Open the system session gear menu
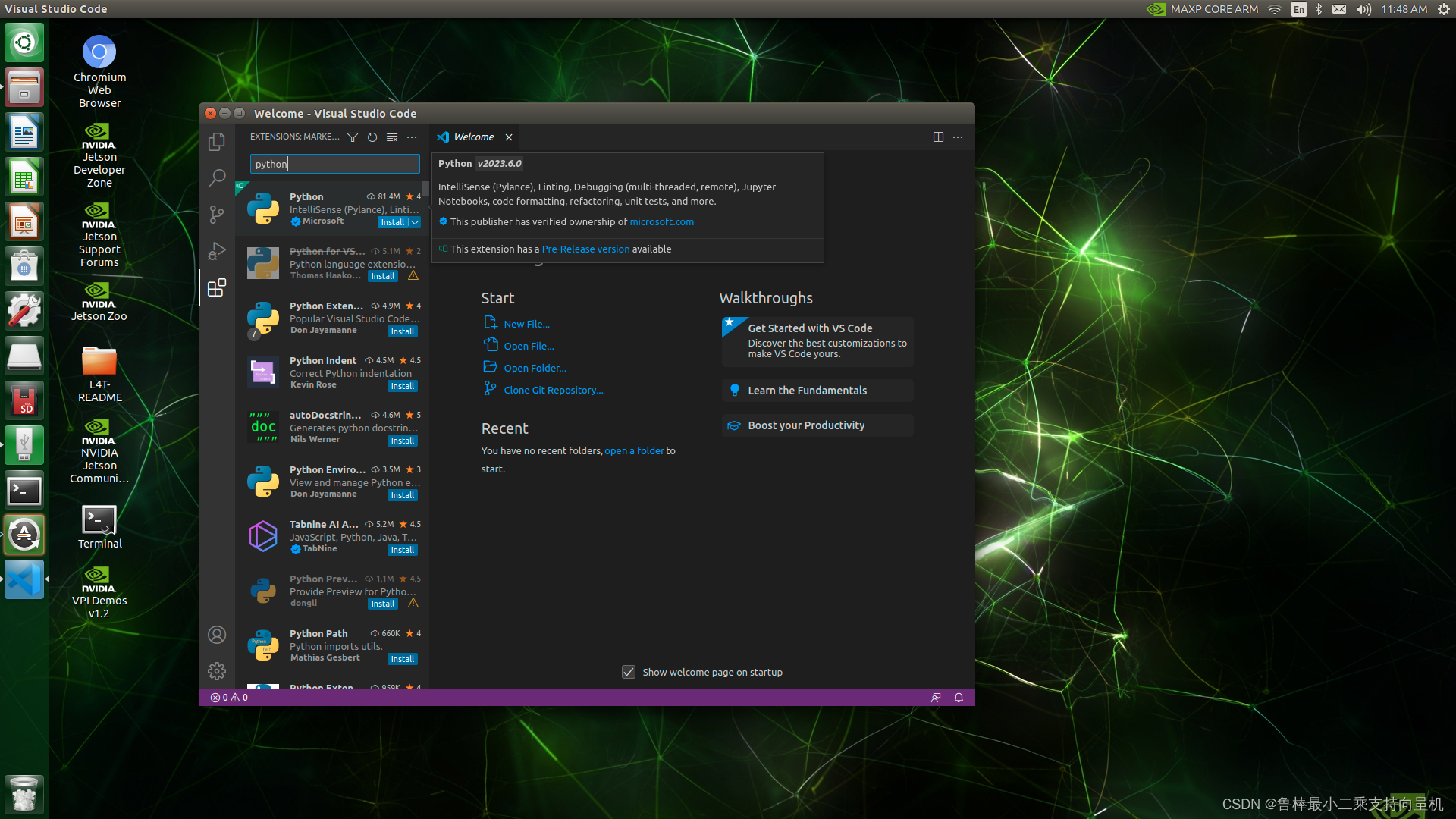The height and width of the screenshot is (819, 1456). (1444, 9)
